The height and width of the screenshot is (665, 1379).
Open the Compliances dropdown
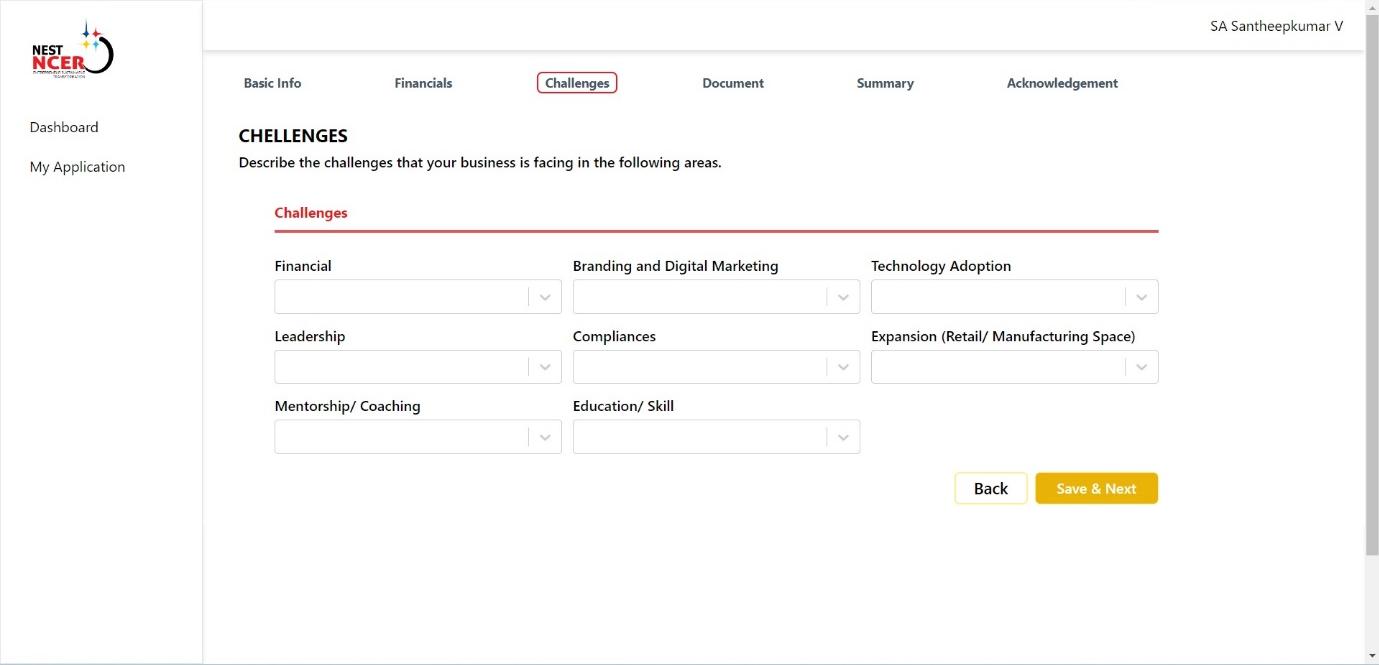715,367
